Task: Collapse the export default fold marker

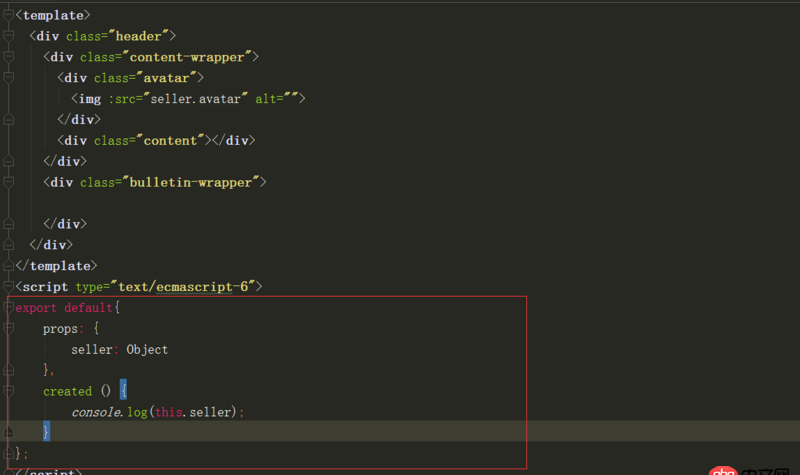Action: [8, 307]
